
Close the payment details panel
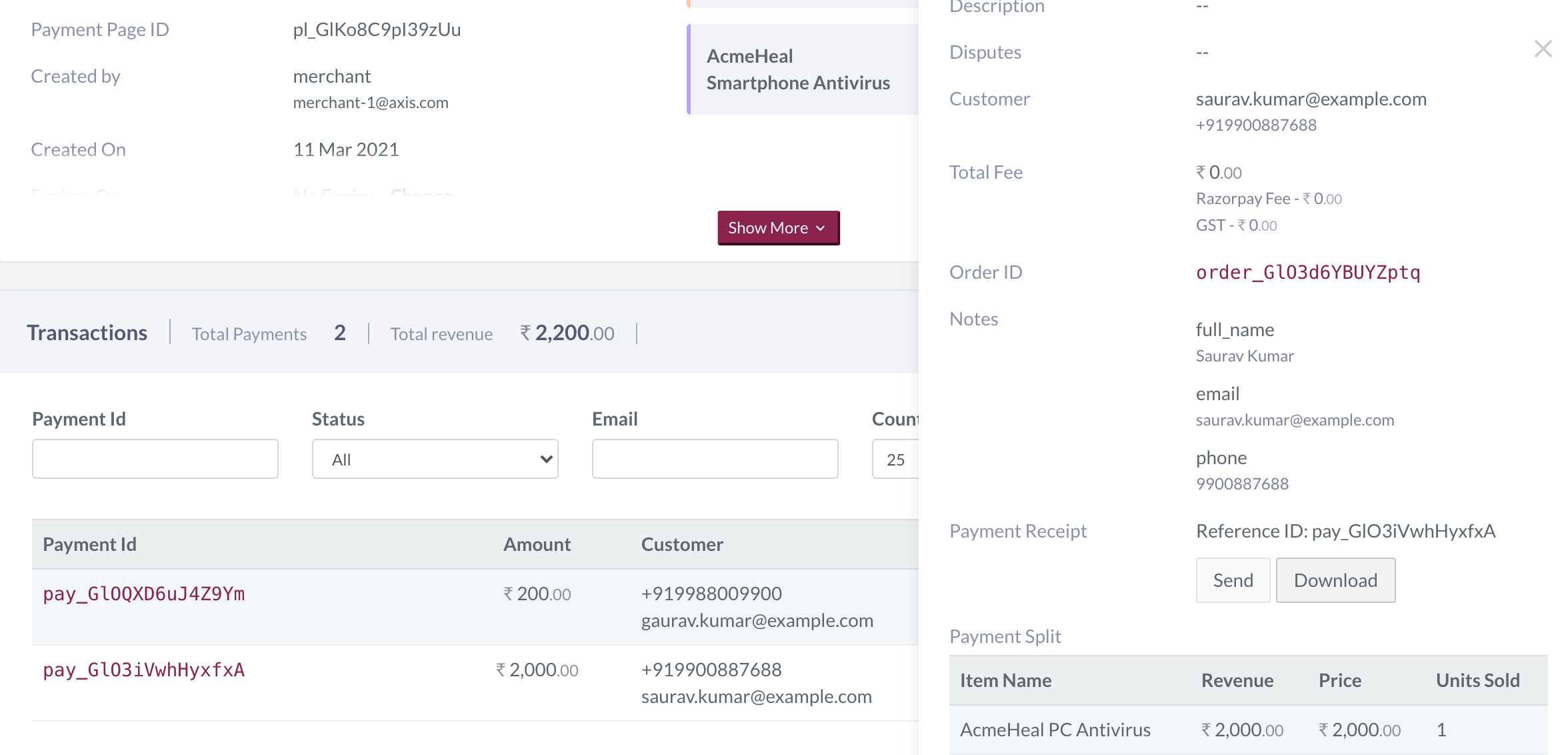(1543, 48)
